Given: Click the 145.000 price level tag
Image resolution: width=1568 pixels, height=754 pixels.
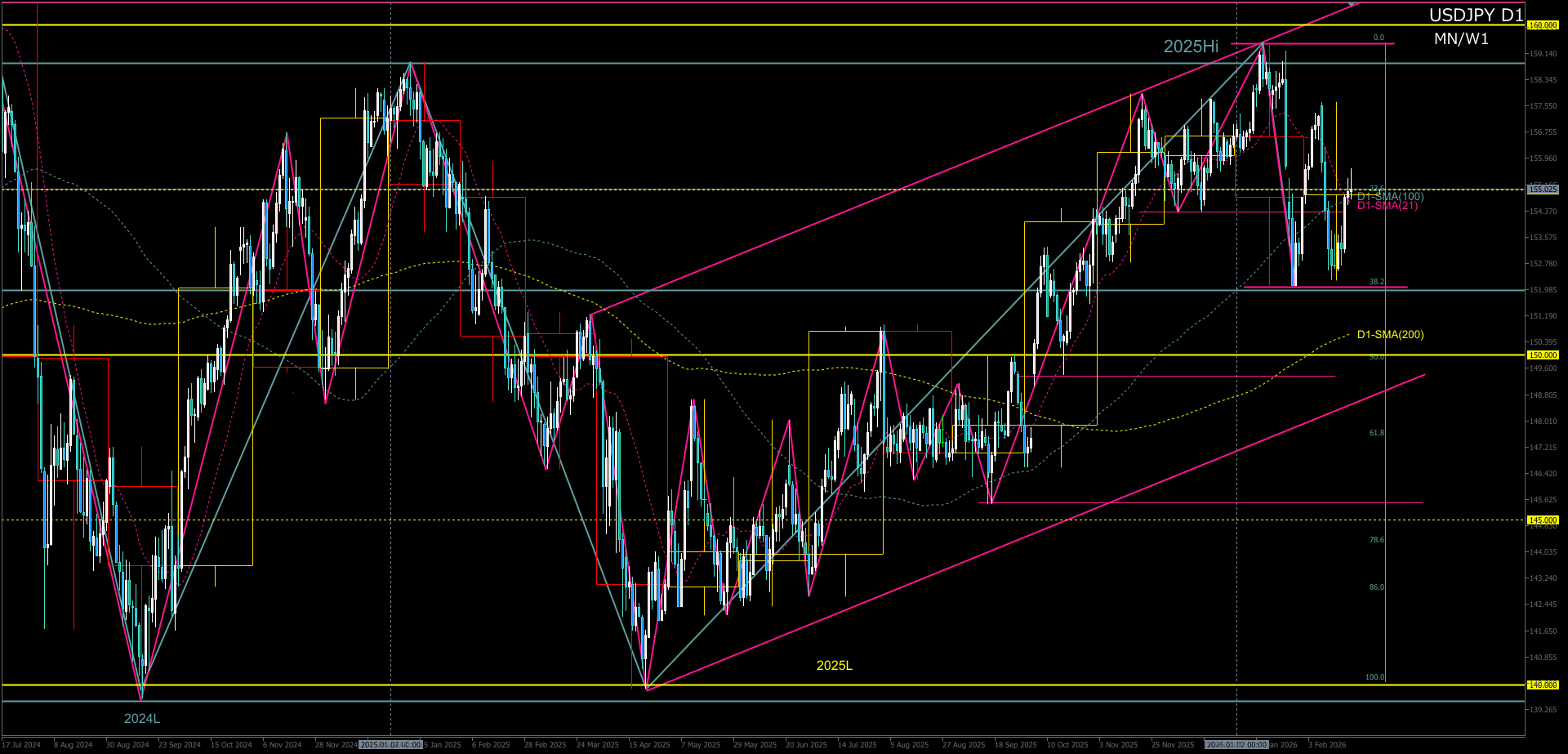Looking at the screenshot, I should [1543, 520].
